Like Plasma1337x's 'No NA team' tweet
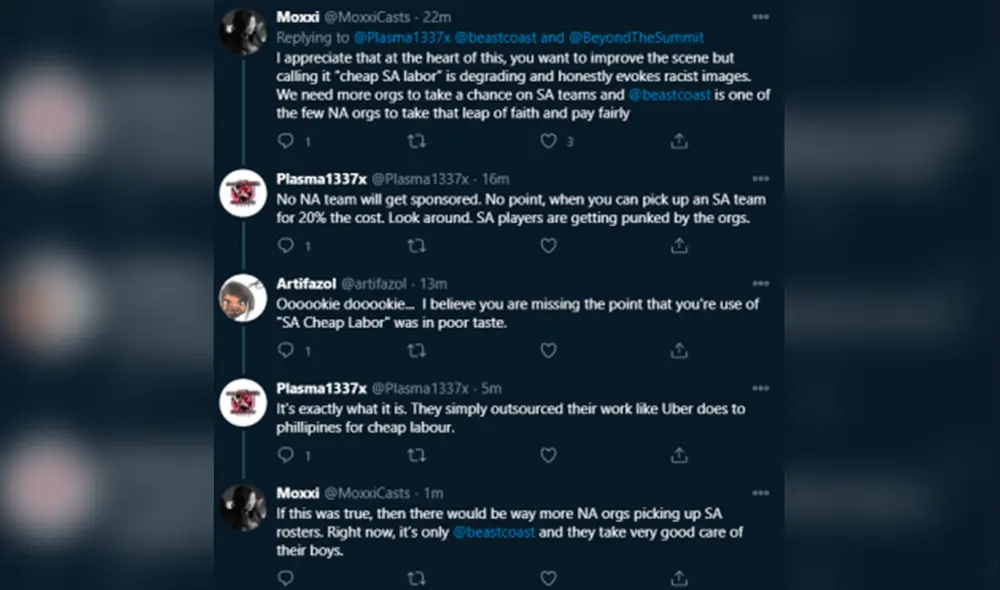This screenshot has height=590, width=1000. (x=548, y=245)
